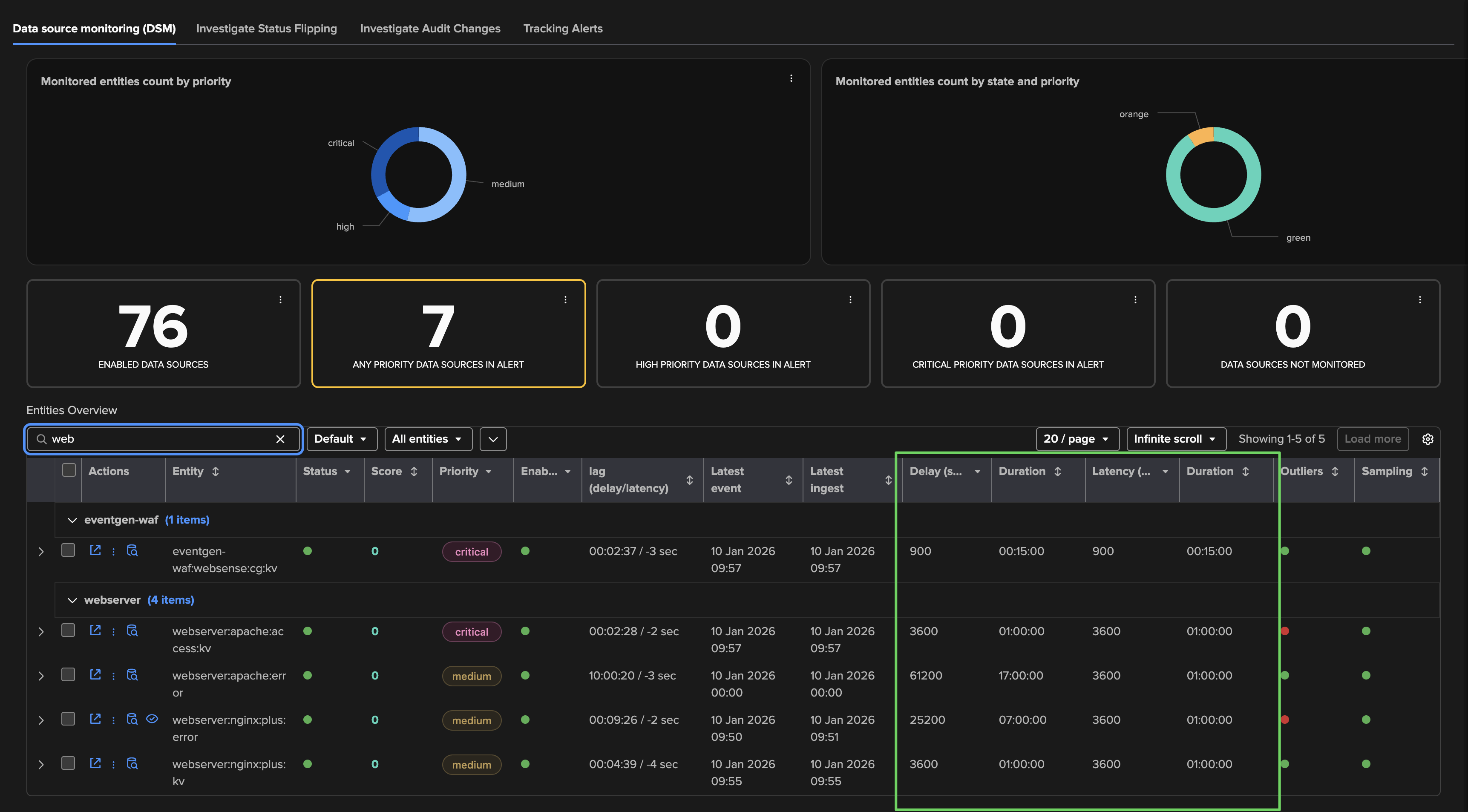Check the select-all checkbox in table header
Screen dimensions: 1468x812
point(69,470)
